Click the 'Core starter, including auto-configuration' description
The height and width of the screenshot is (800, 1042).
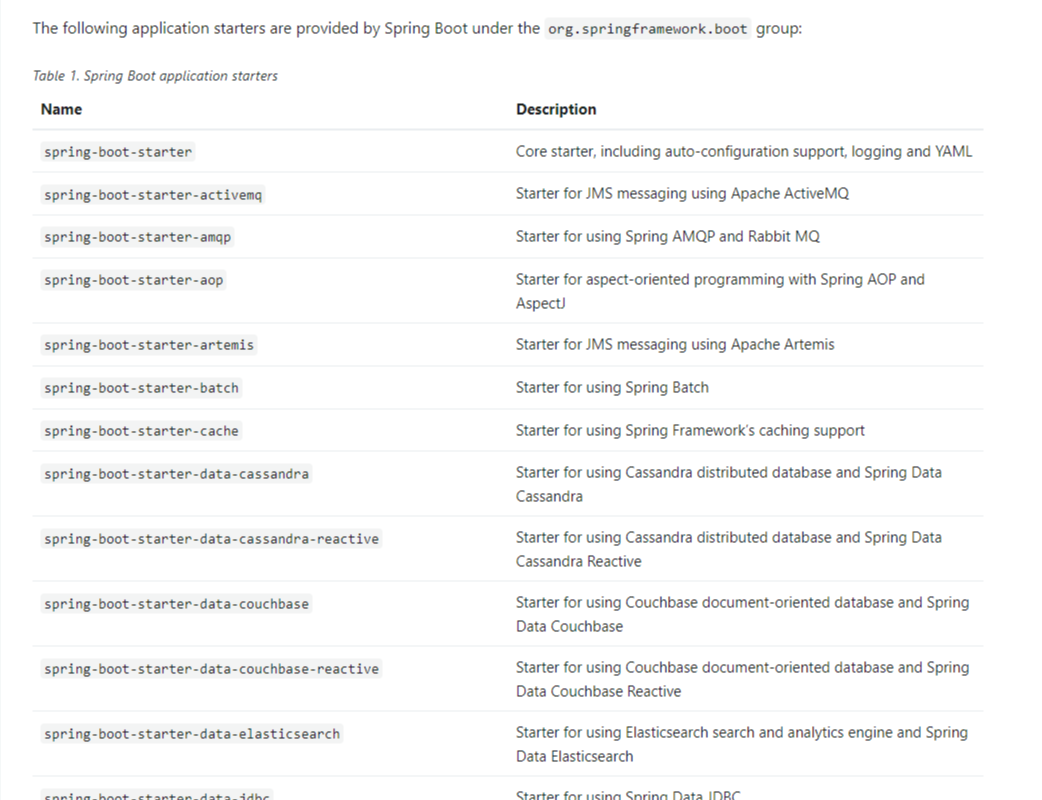point(744,151)
